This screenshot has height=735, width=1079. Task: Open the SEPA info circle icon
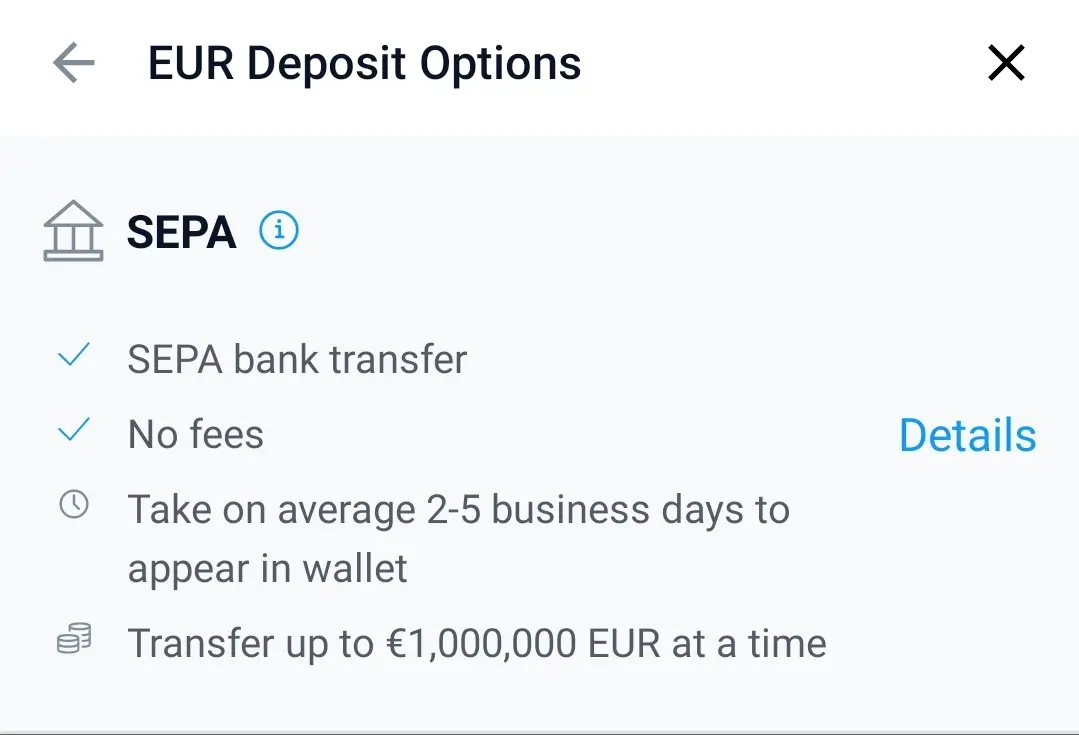click(x=279, y=230)
